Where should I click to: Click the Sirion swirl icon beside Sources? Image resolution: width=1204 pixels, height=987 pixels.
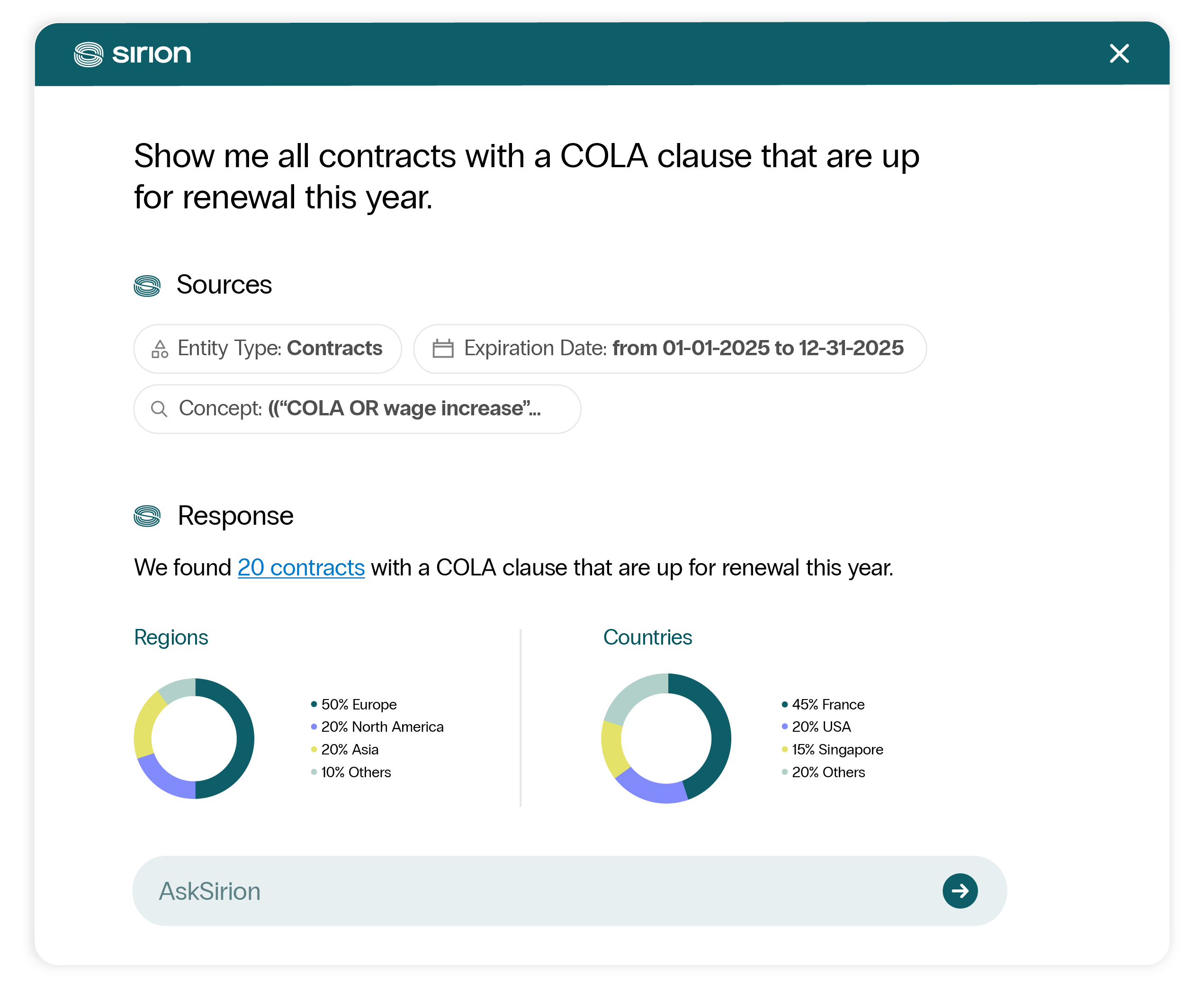coord(147,286)
